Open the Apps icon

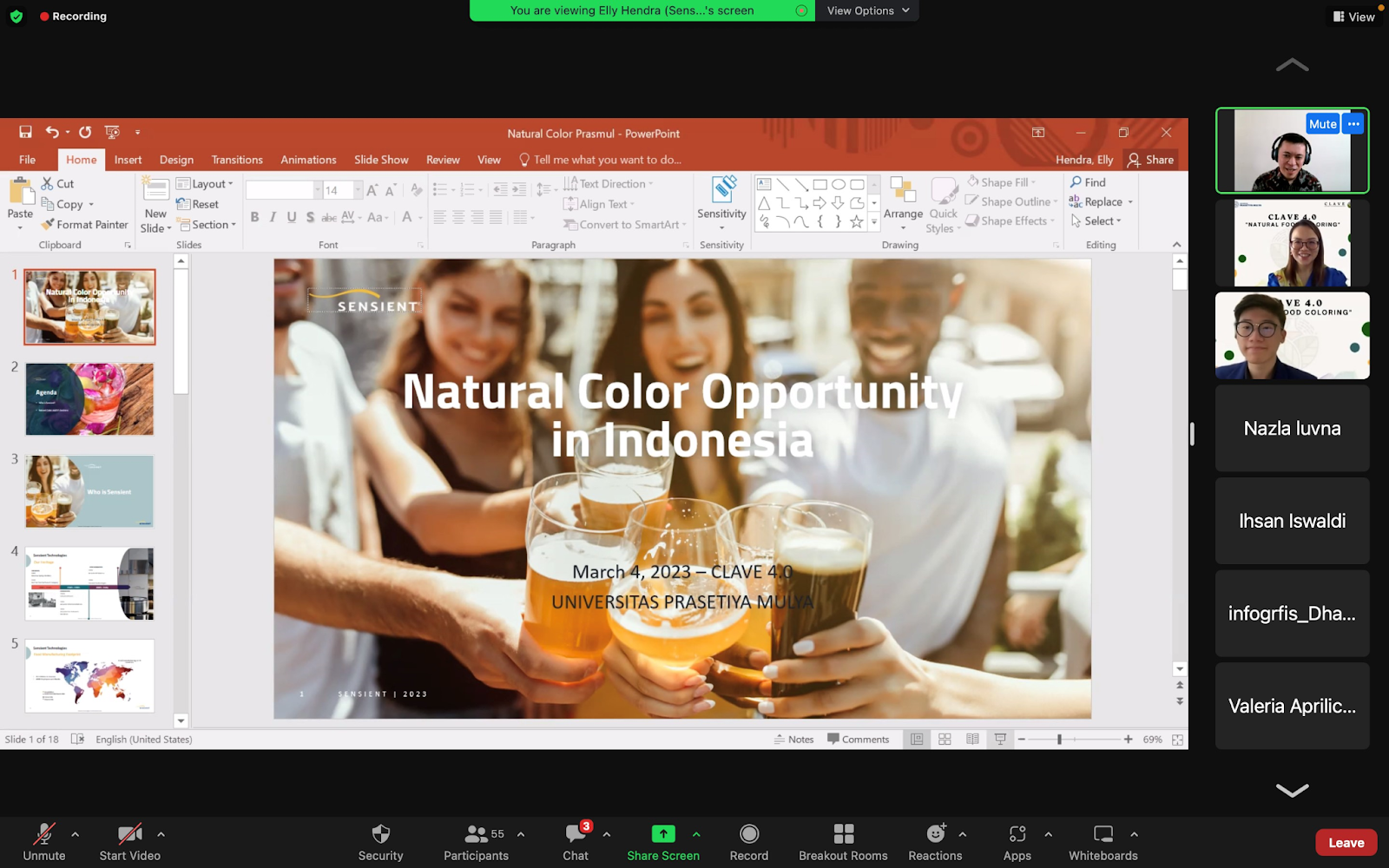click(1017, 834)
